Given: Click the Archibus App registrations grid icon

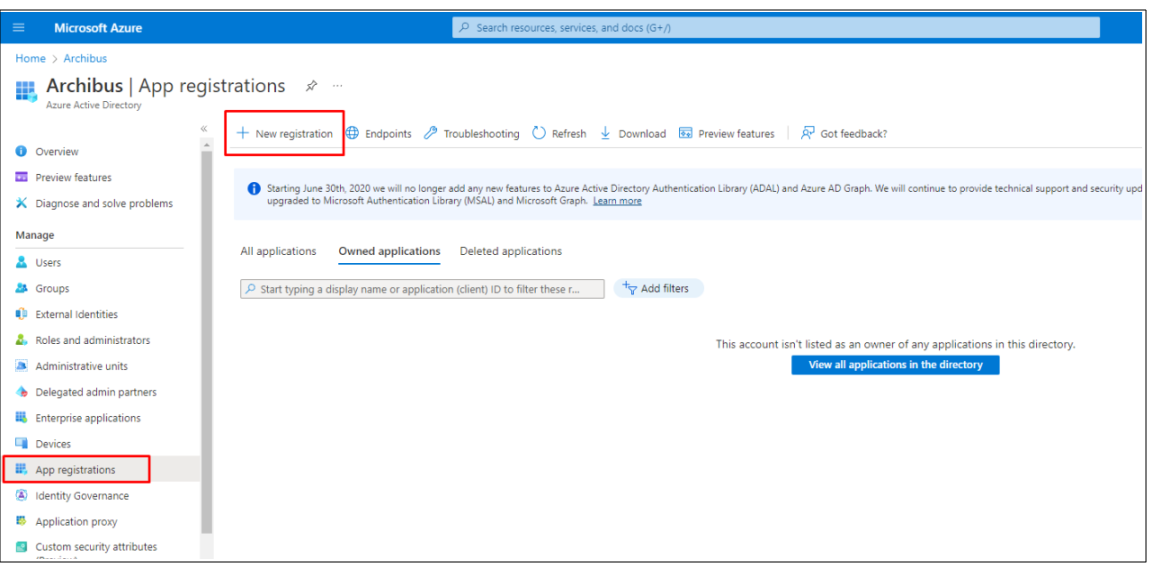Looking at the screenshot, I should click(26, 90).
